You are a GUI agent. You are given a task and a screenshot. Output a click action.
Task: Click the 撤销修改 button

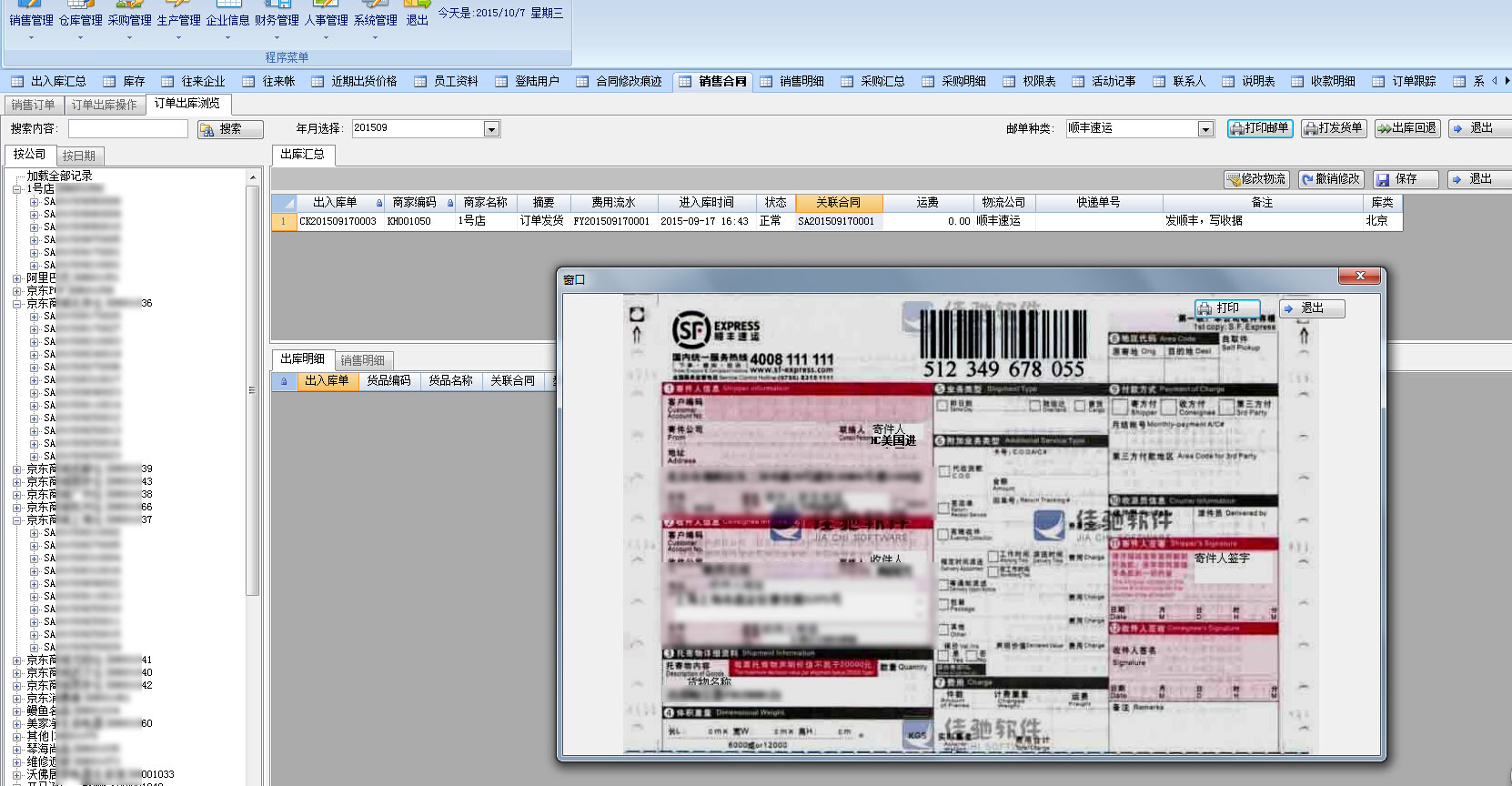point(1331,179)
